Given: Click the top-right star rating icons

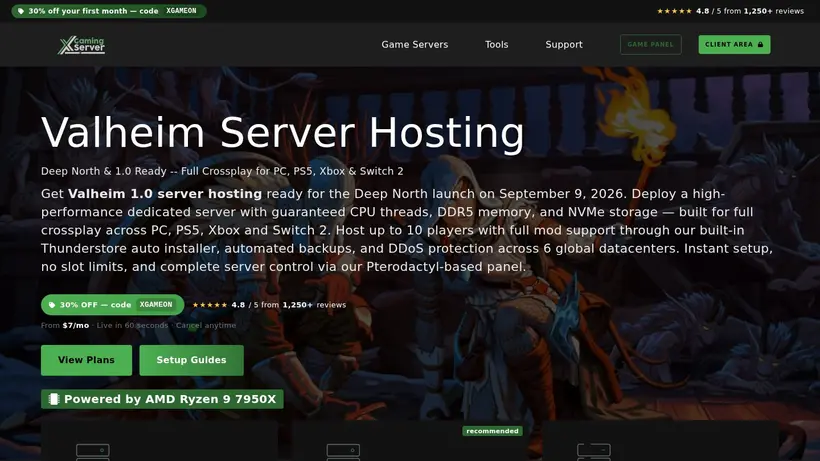Looking at the screenshot, I should (x=674, y=11).
